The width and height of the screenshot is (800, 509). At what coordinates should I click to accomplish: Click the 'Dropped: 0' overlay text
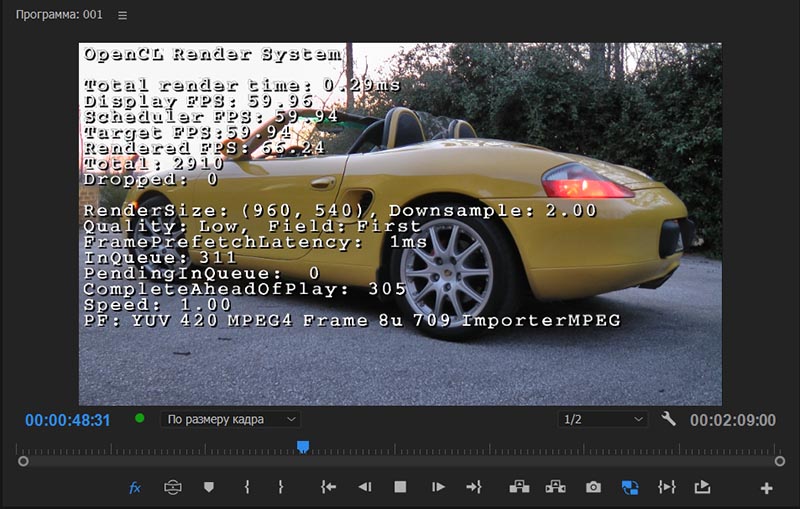coord(151,180)
